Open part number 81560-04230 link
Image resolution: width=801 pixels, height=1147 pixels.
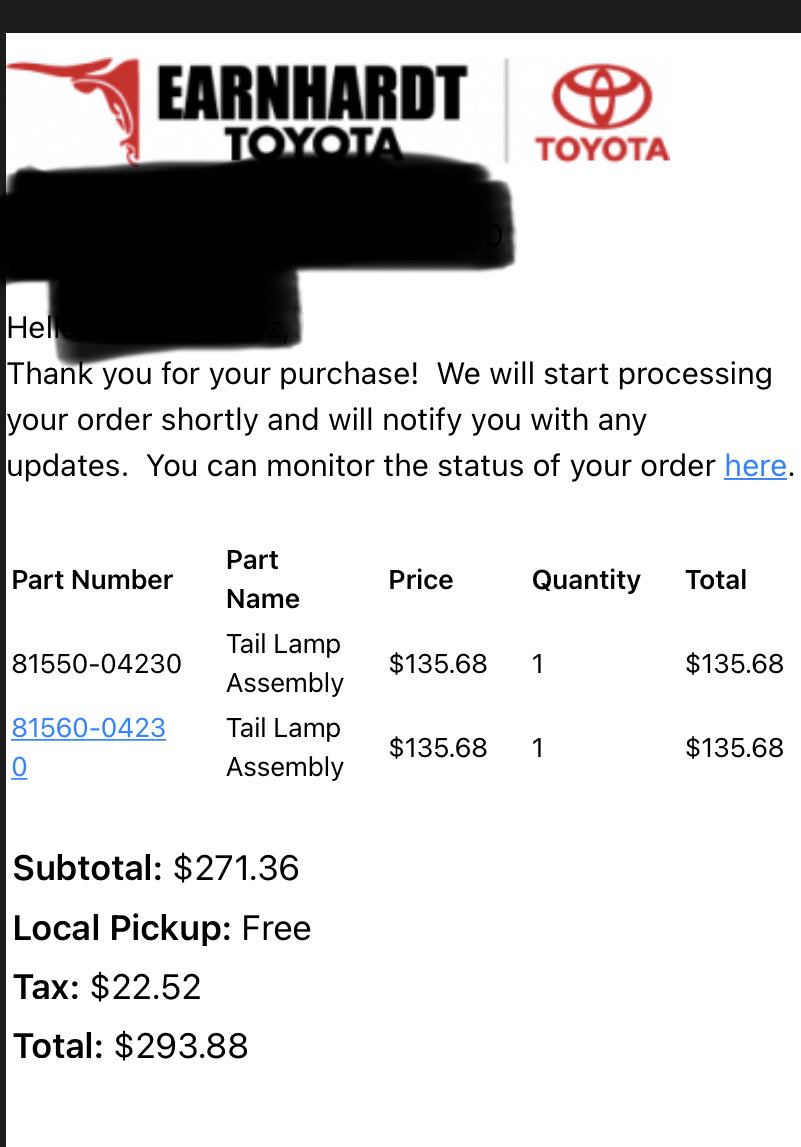pyautogui.click(x=89, y=747)
